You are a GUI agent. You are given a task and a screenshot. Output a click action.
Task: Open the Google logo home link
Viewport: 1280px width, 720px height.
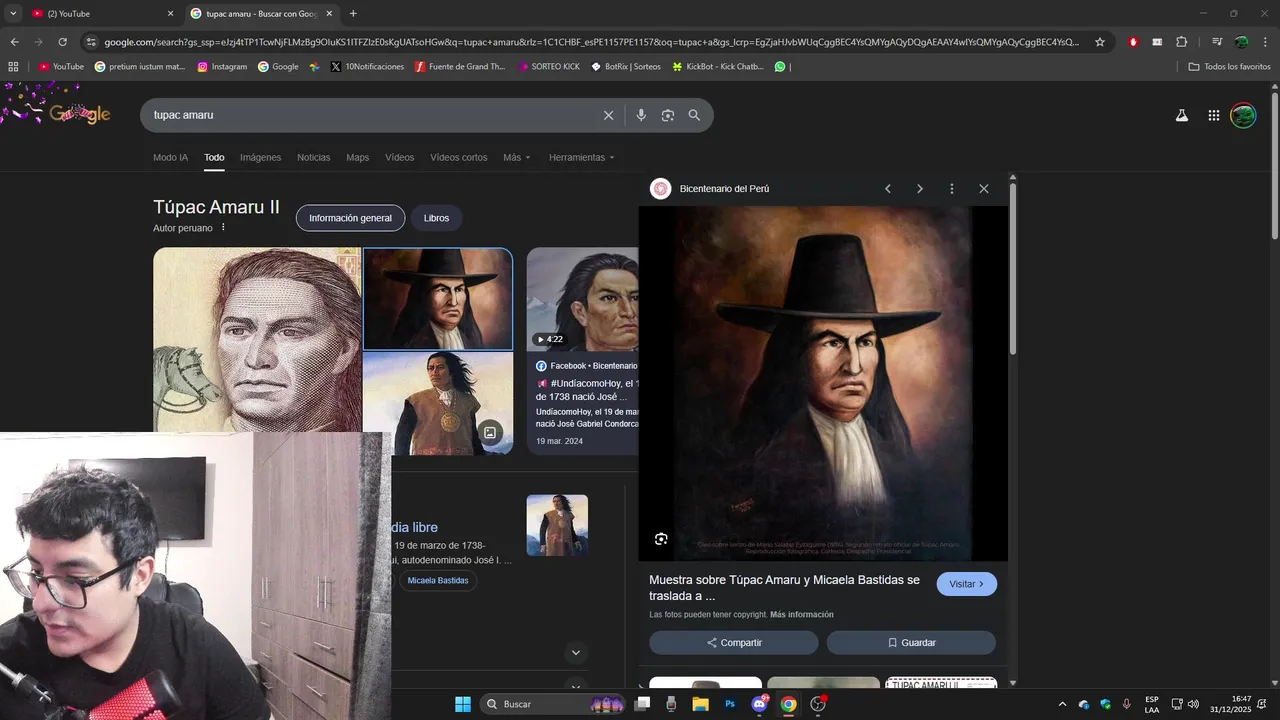(78, 114)
